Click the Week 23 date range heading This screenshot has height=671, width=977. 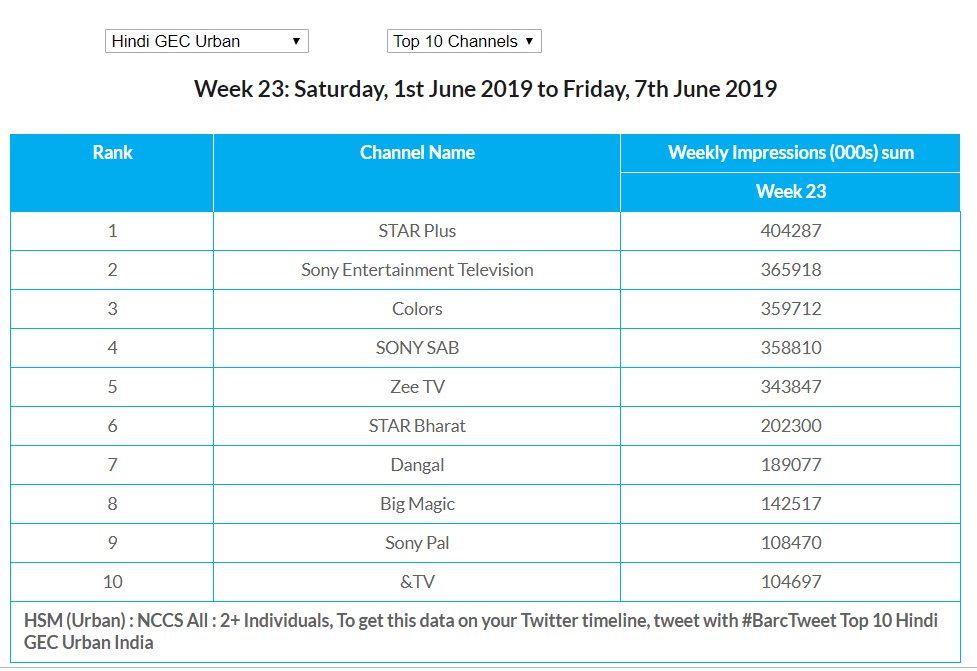coord(485,89)
